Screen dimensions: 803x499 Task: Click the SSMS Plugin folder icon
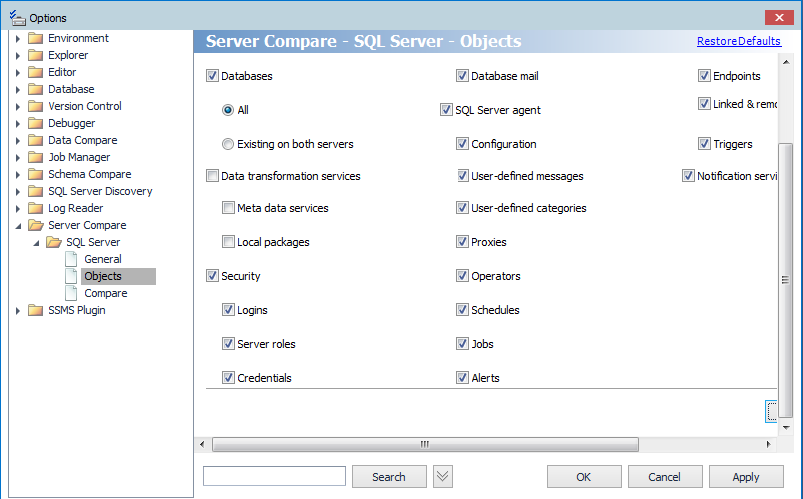pos(35,310)
